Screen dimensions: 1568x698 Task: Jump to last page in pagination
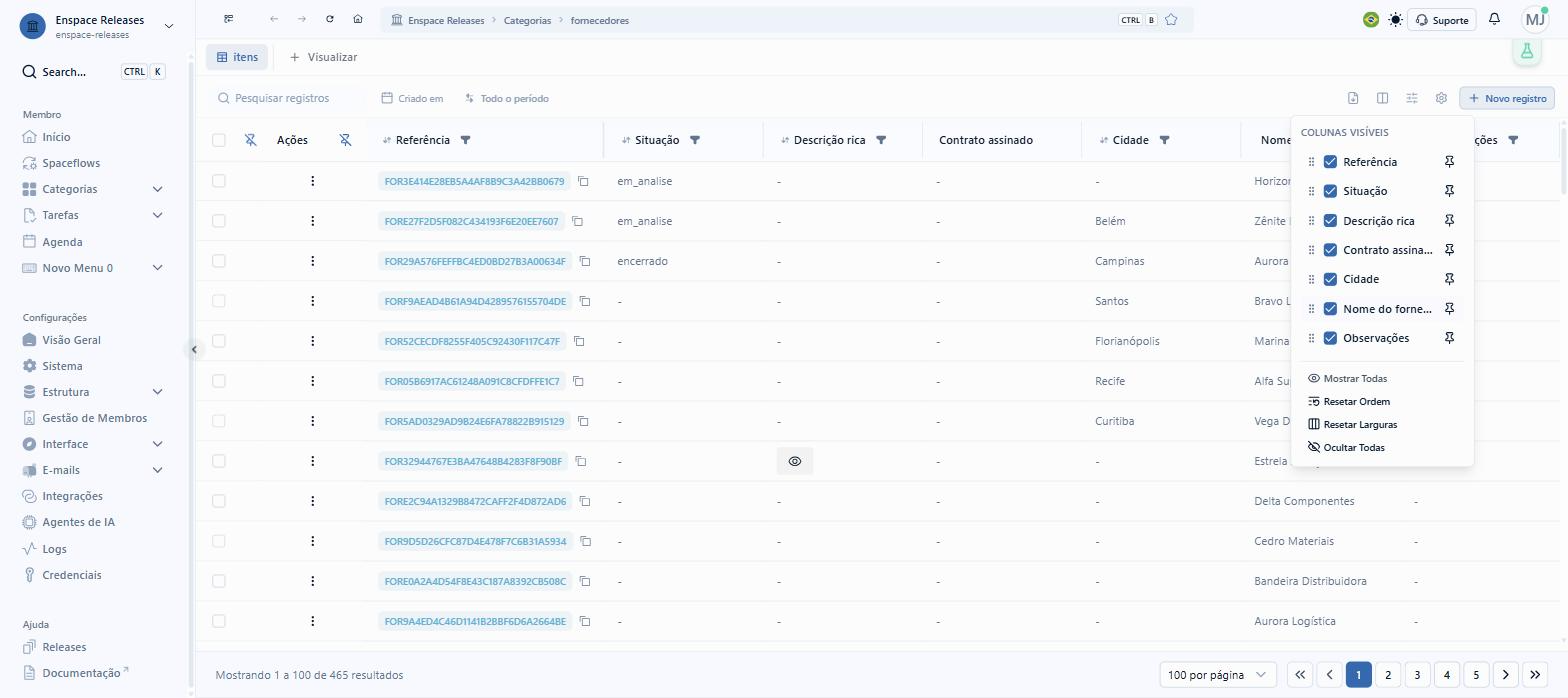(1535, 675)
